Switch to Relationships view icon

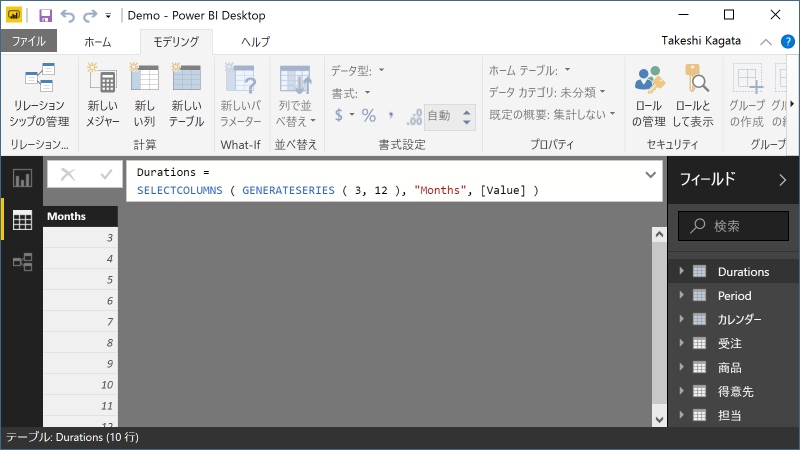click(x=22, y=262)
